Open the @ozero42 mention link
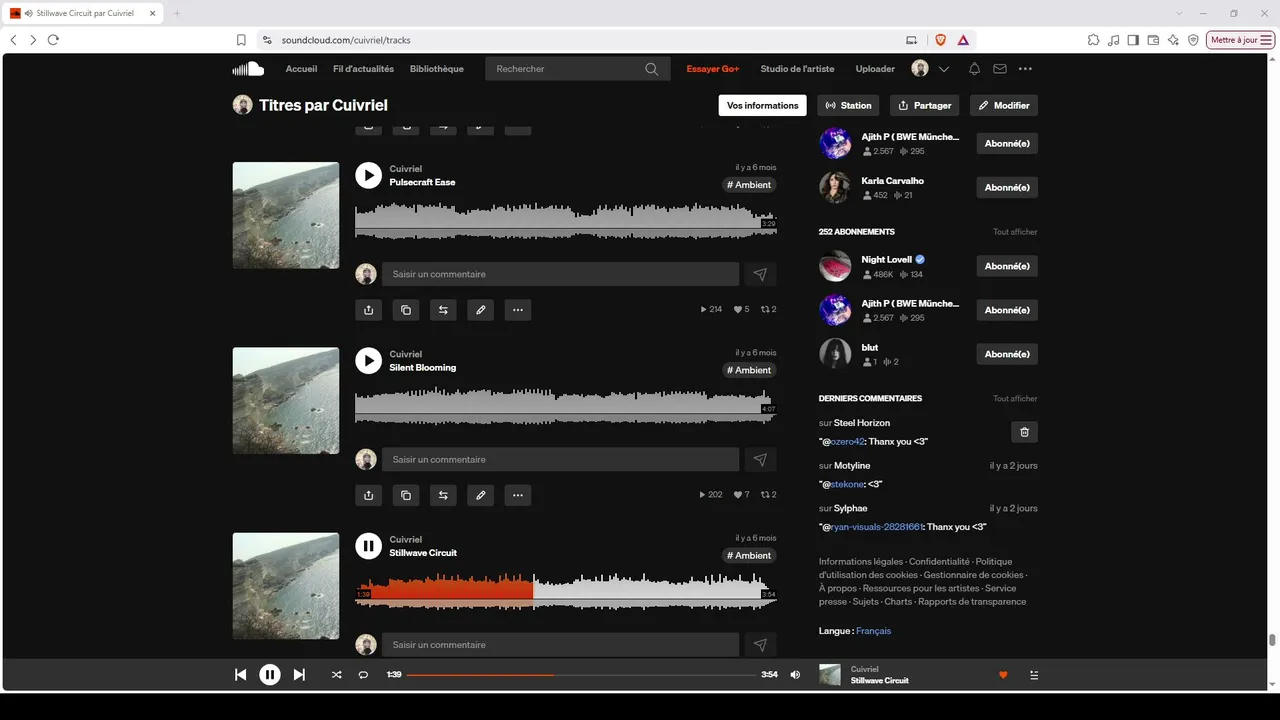Screen dimensions: 1280x720 (845, 441)
